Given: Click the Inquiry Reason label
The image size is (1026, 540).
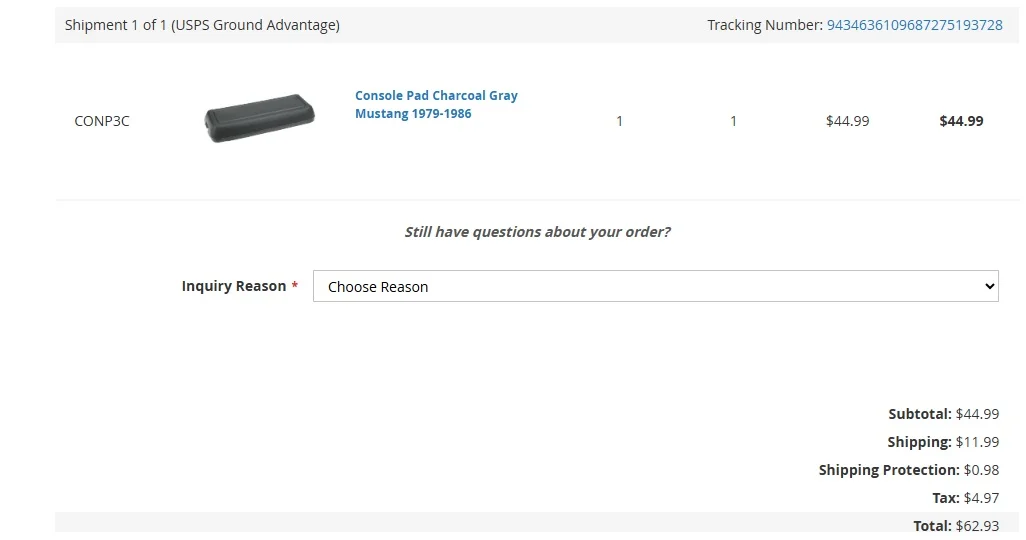Looking at the screenshot, I should tap(234, 286).
